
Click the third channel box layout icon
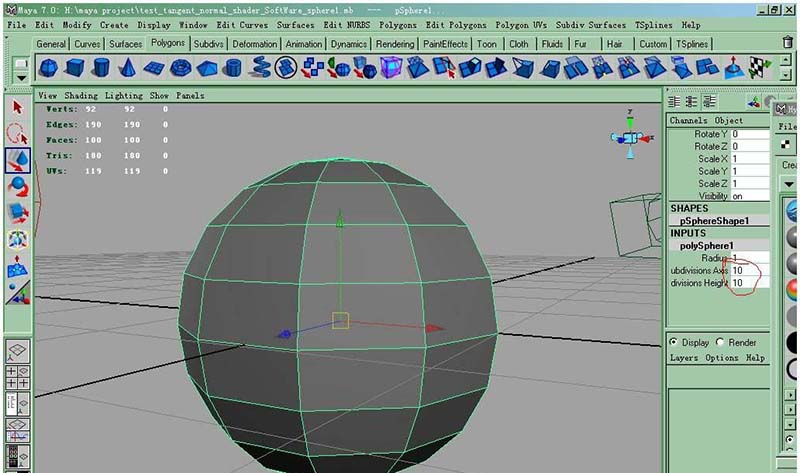[x=710, y=102]
